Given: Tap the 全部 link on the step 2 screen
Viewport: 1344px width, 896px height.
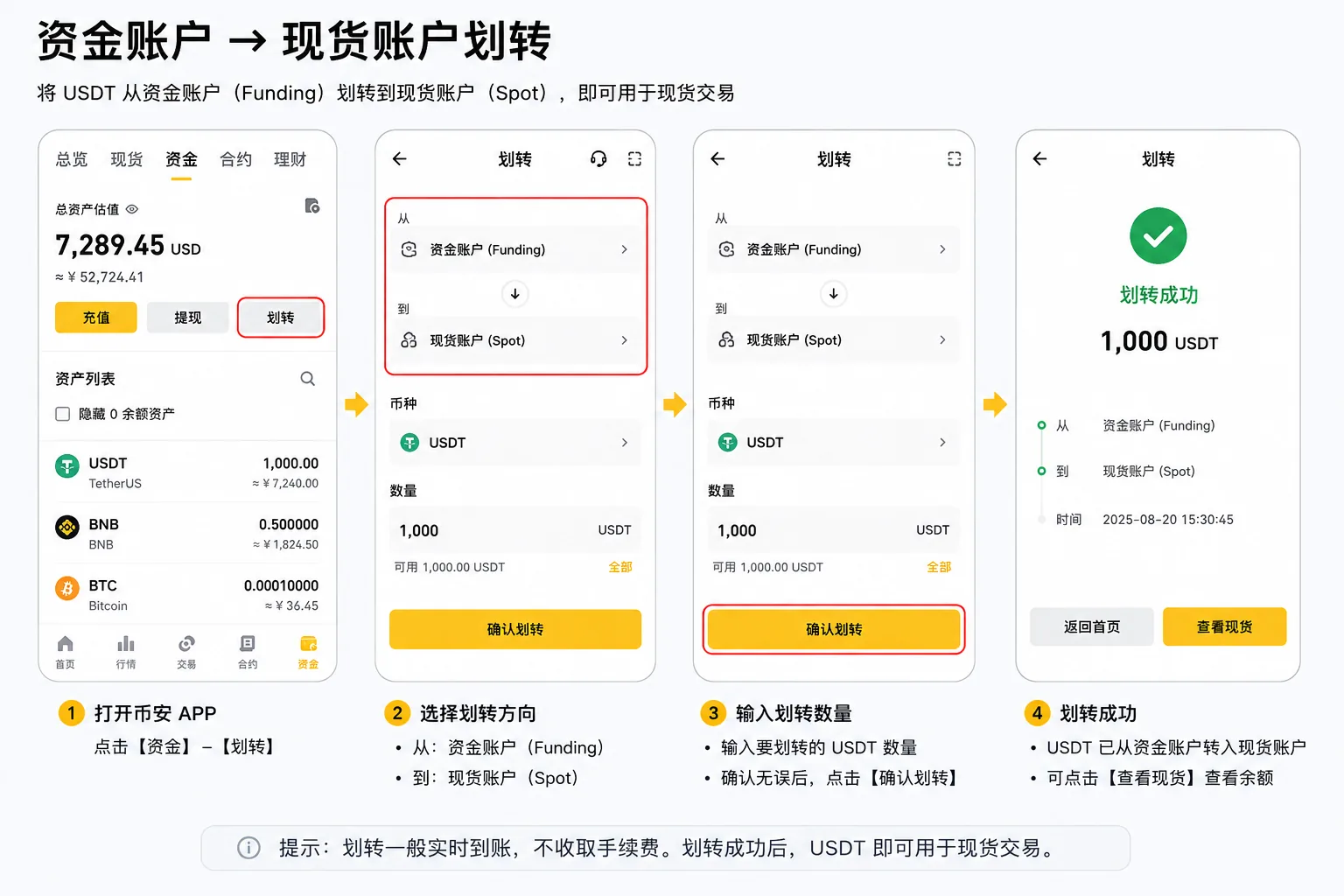Looking at the screenshot, I should tap(620, 567).
